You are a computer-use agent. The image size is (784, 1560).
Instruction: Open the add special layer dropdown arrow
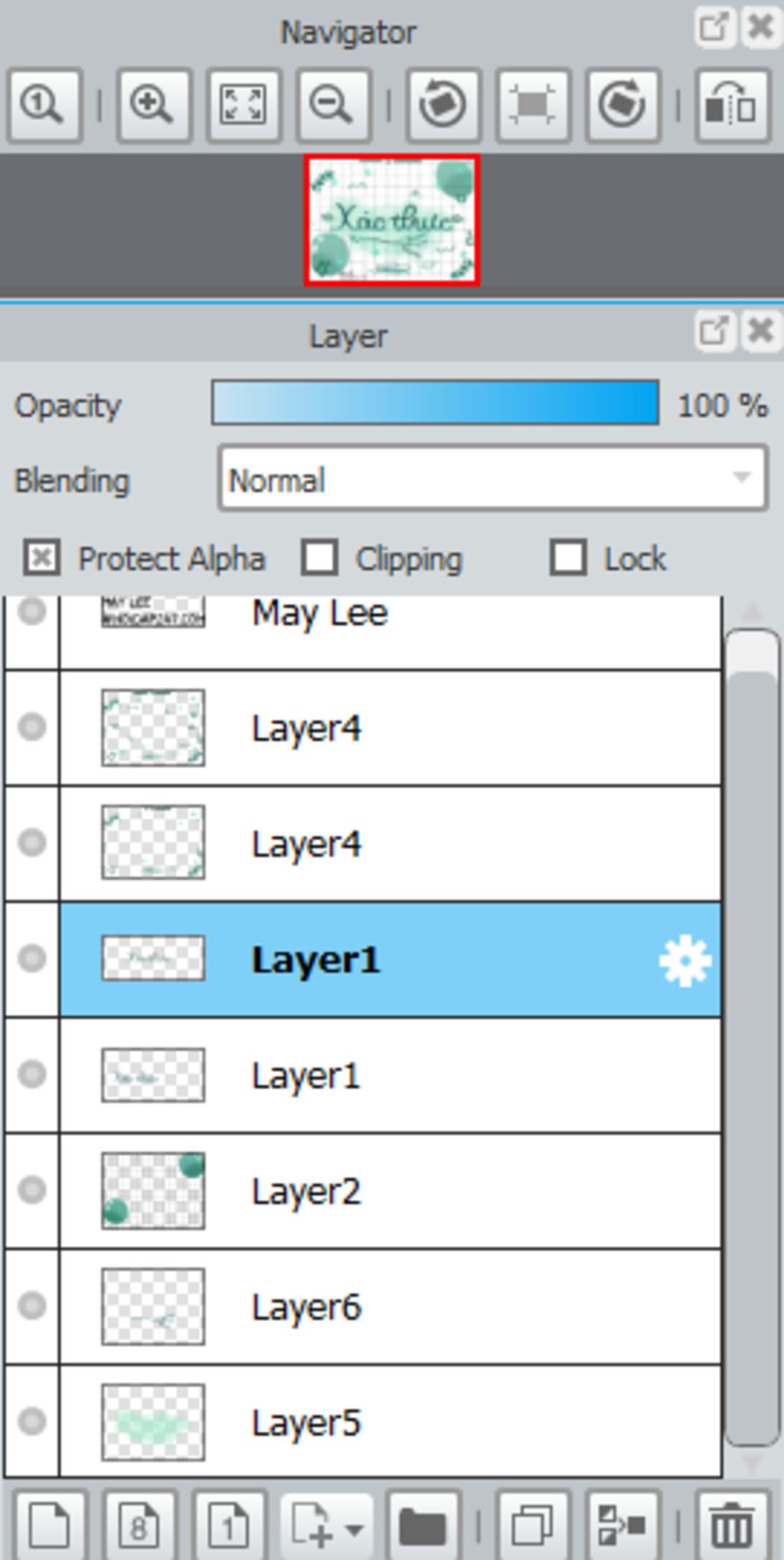[354, 1529]
